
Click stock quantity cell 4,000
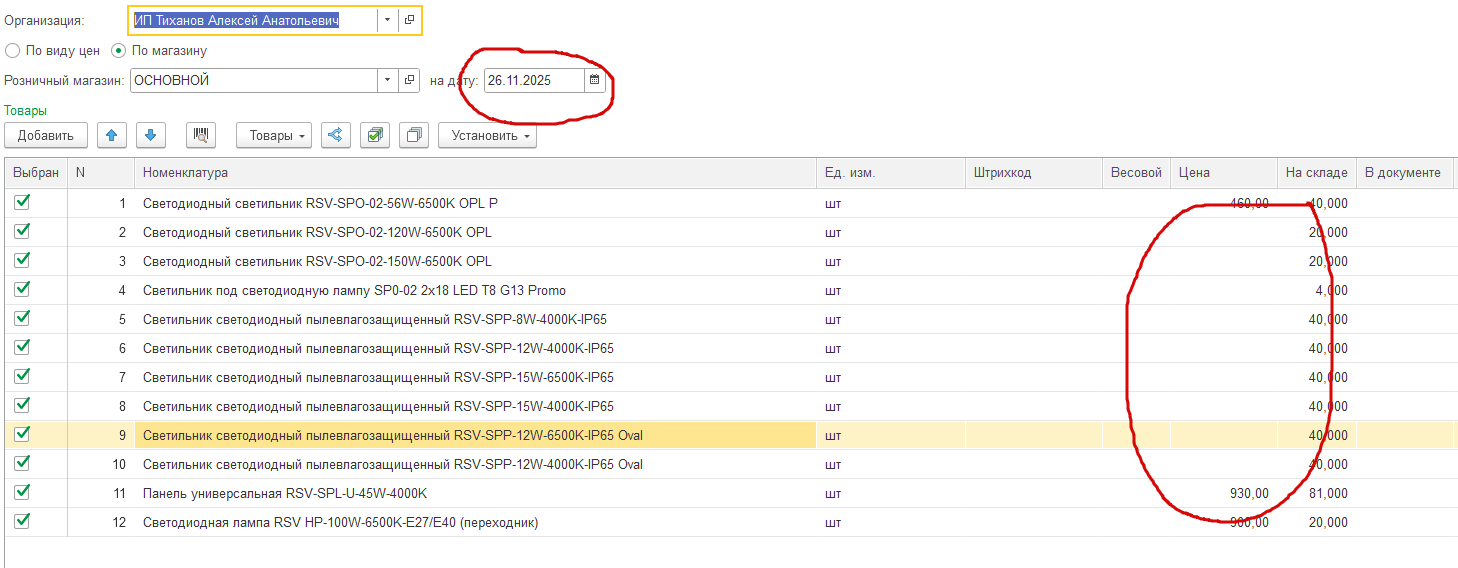click(1317, 290)
